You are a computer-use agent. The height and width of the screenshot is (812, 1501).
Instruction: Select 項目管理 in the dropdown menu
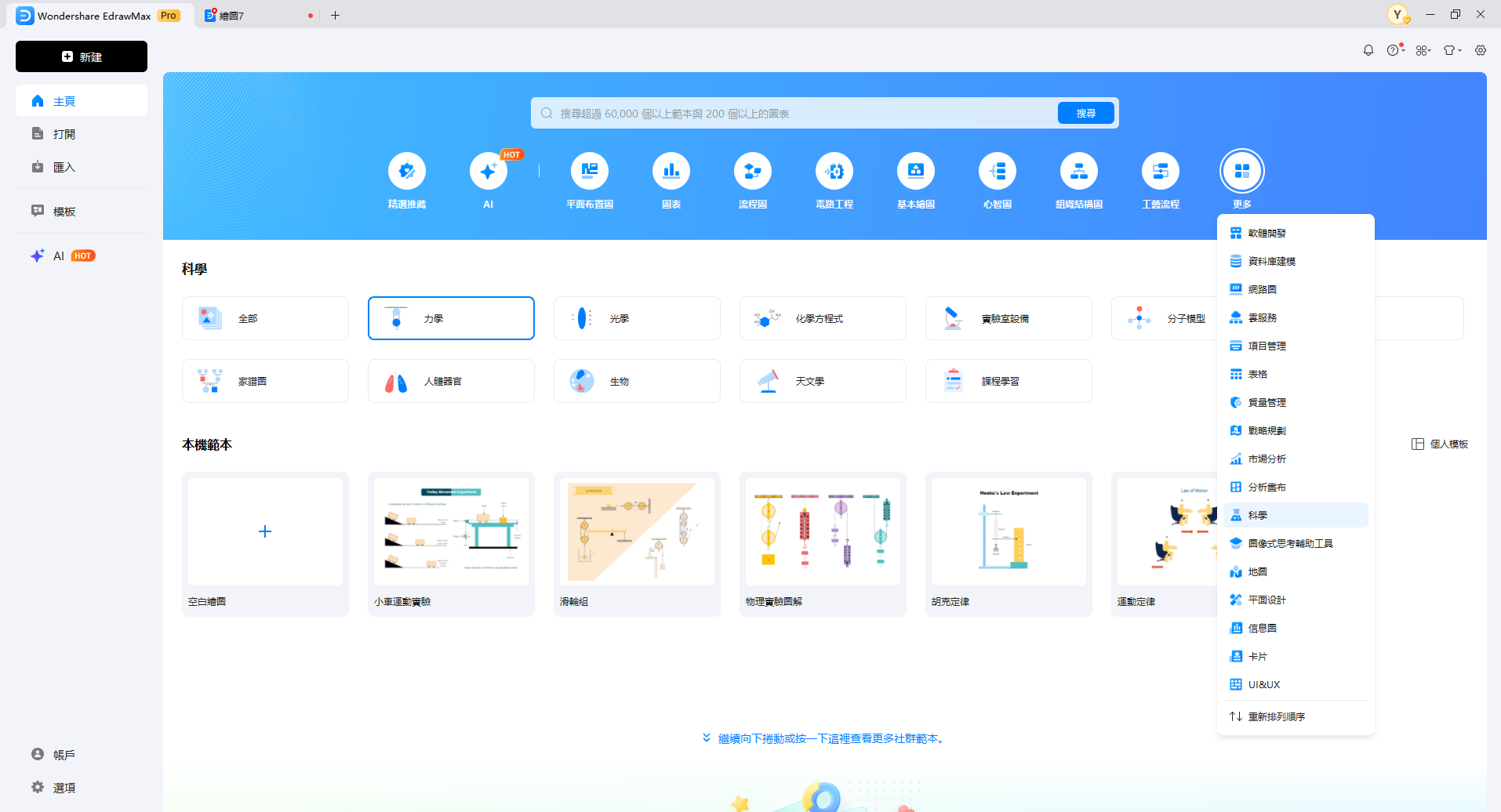click(x=1267, y=346)
